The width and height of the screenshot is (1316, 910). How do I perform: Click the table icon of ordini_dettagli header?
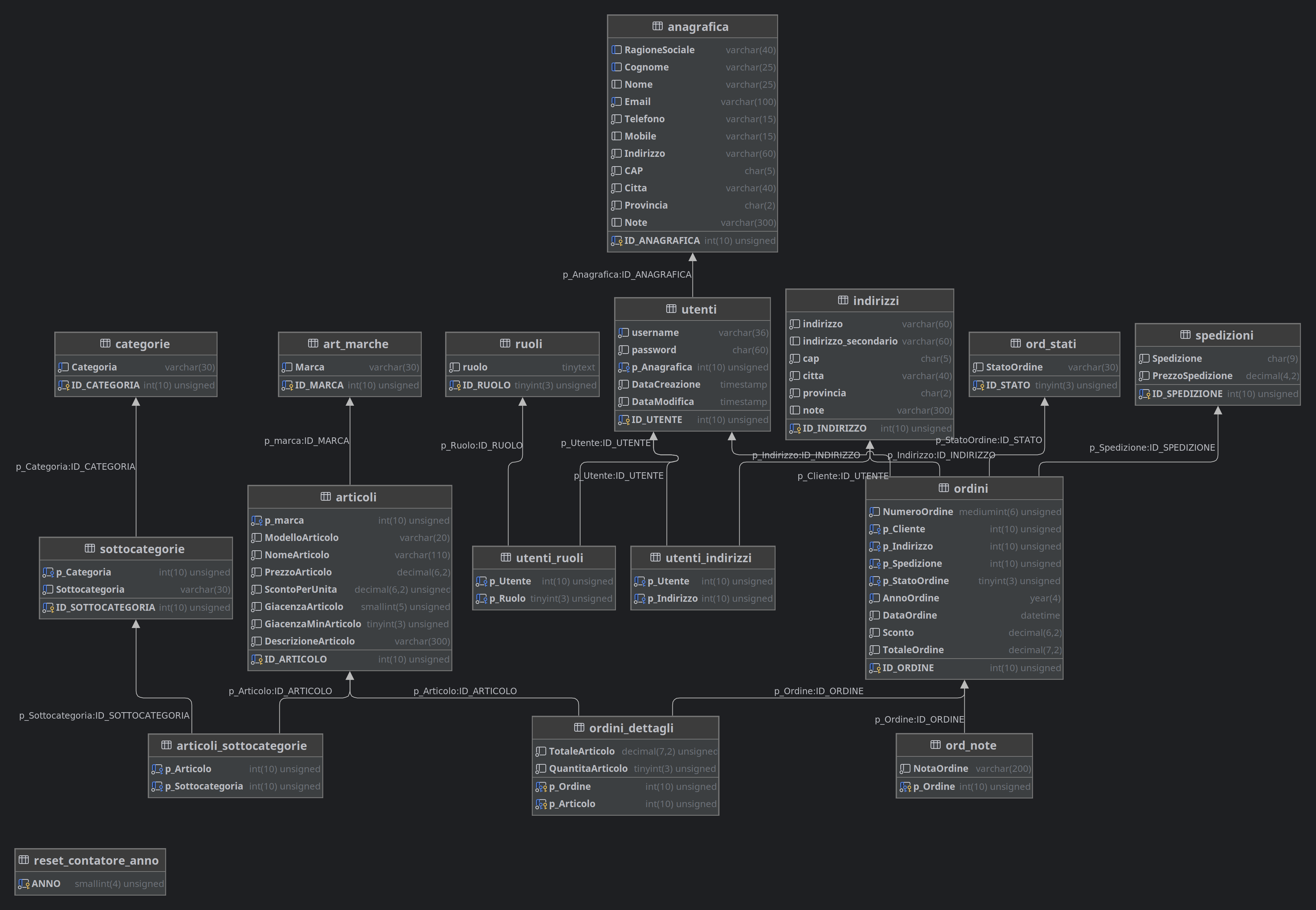pos(579,728)
